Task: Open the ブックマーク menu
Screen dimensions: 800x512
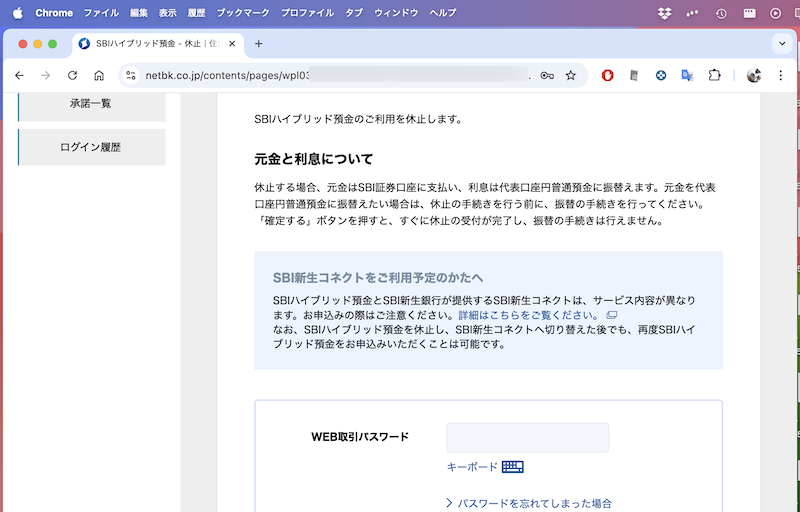Action: click(242, 13)
